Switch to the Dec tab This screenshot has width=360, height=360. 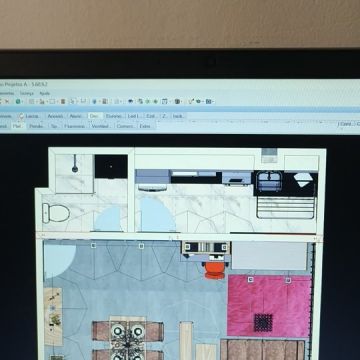click(94, 116)
